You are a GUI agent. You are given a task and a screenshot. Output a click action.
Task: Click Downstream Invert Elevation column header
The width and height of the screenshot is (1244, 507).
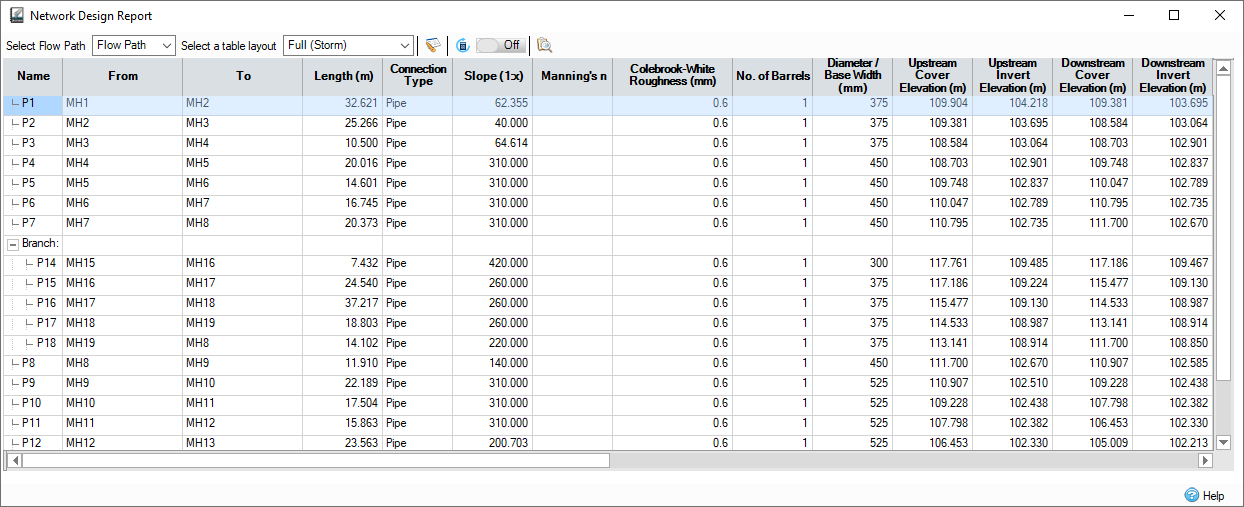point(1172,76)
